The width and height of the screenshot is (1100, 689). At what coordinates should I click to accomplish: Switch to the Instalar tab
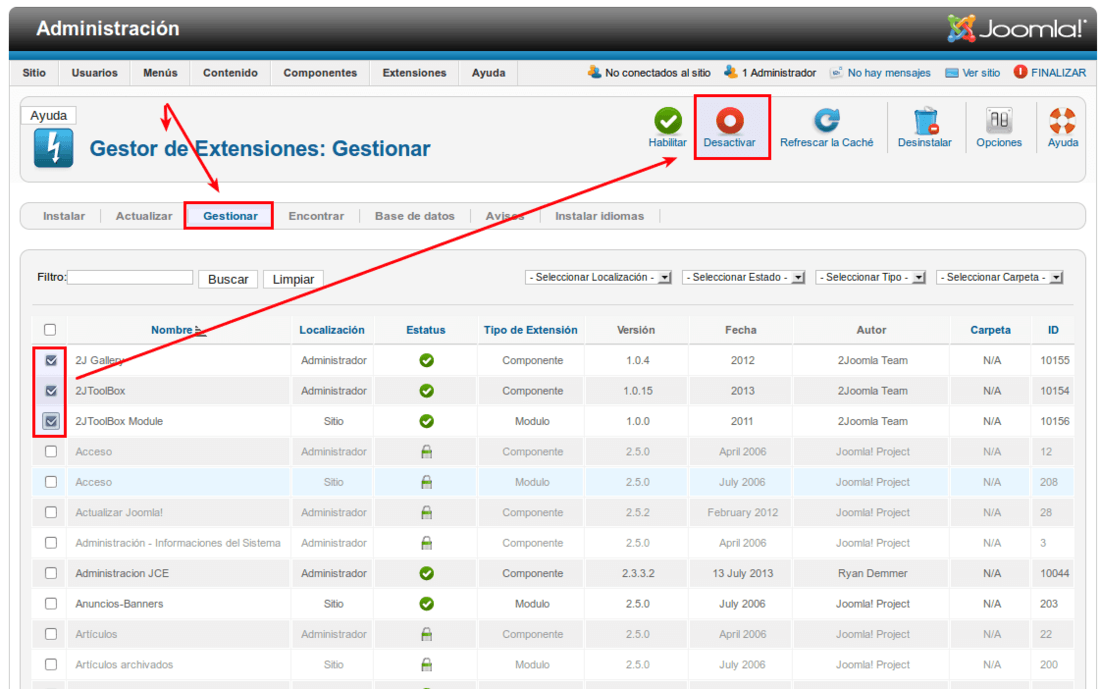pos(64,216)
